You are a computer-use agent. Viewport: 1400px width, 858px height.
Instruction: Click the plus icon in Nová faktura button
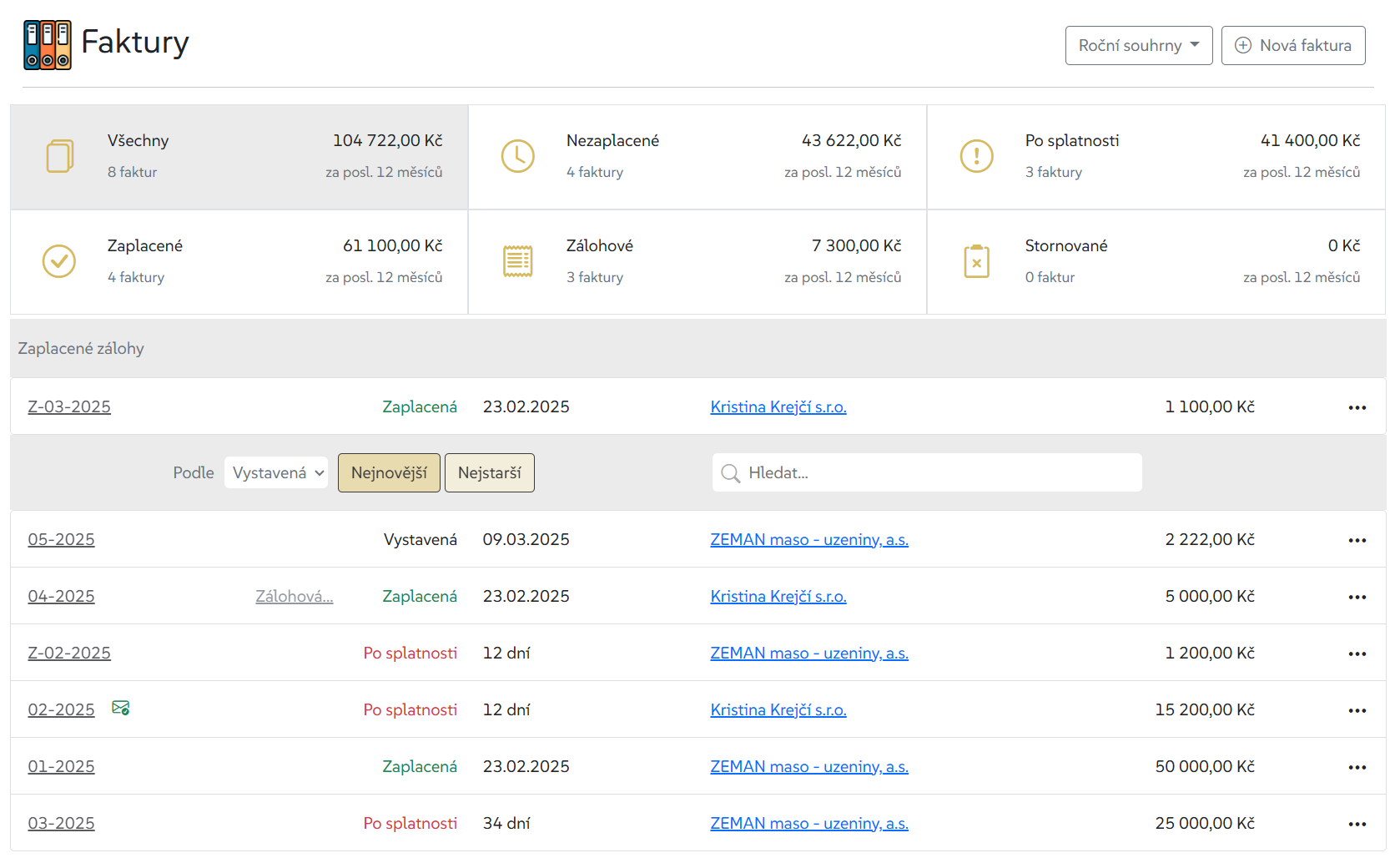[1243, 45]
